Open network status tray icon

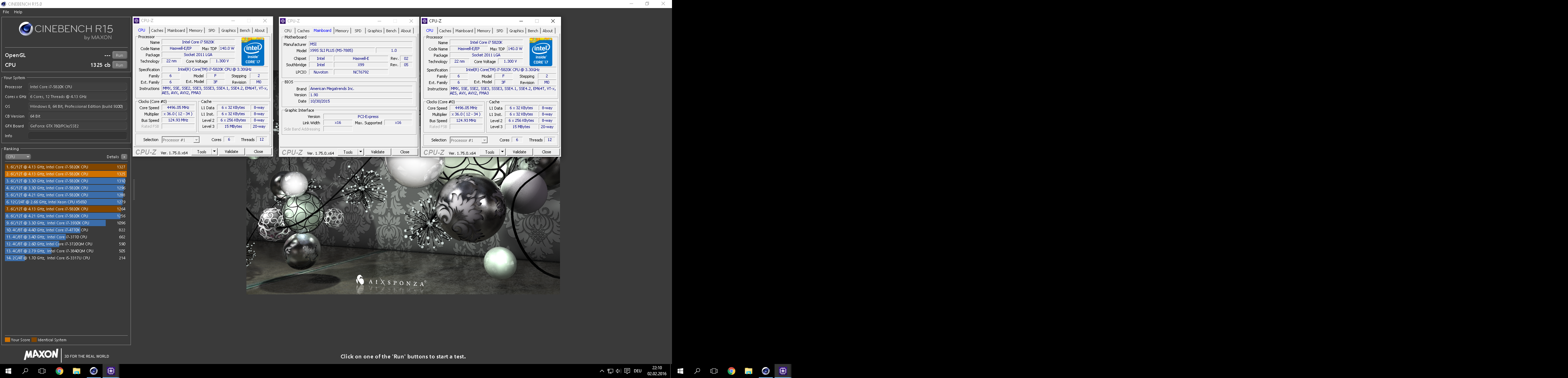click(610, 371)
